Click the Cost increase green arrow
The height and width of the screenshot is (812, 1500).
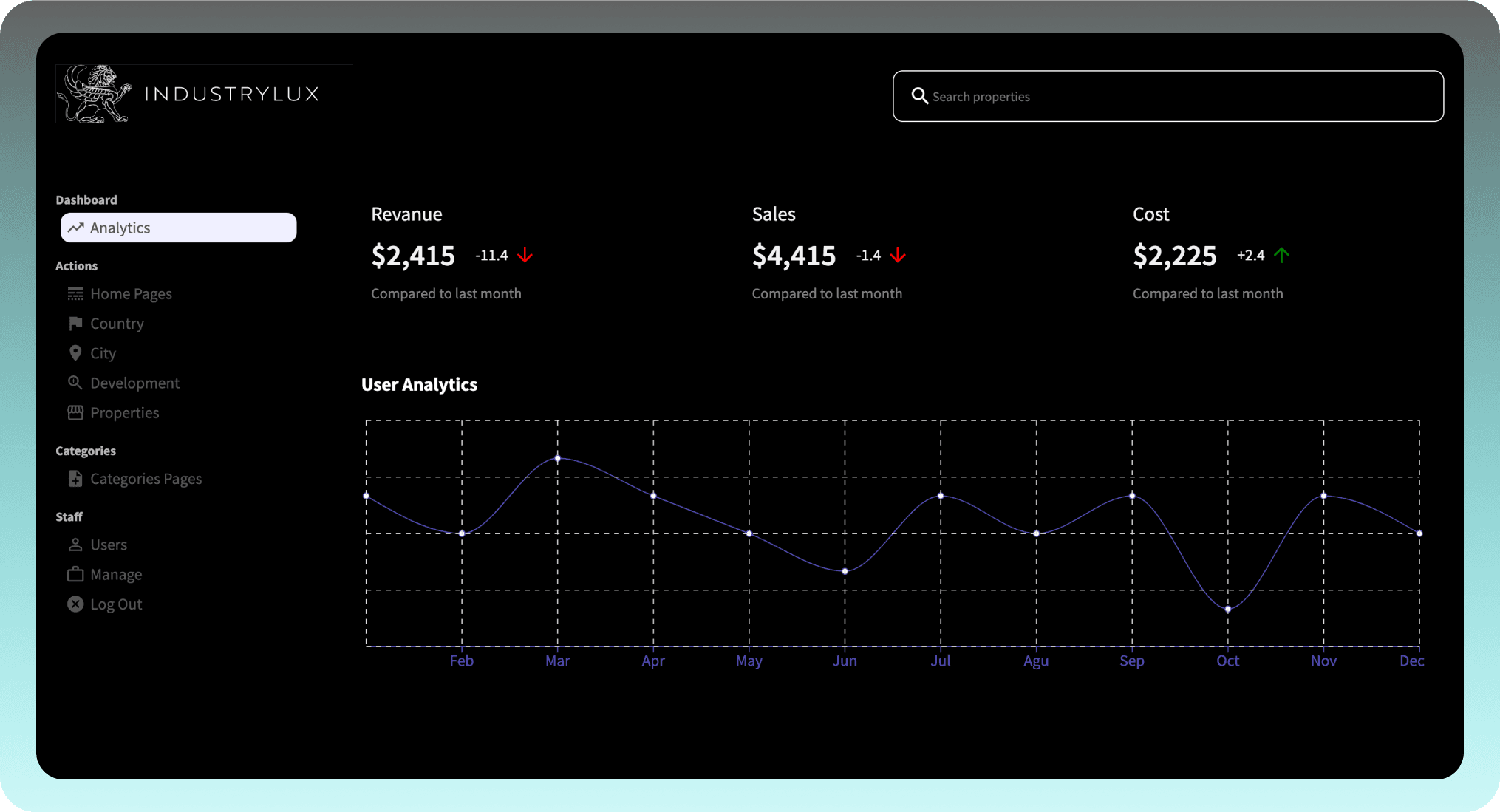click(1283, 255)
